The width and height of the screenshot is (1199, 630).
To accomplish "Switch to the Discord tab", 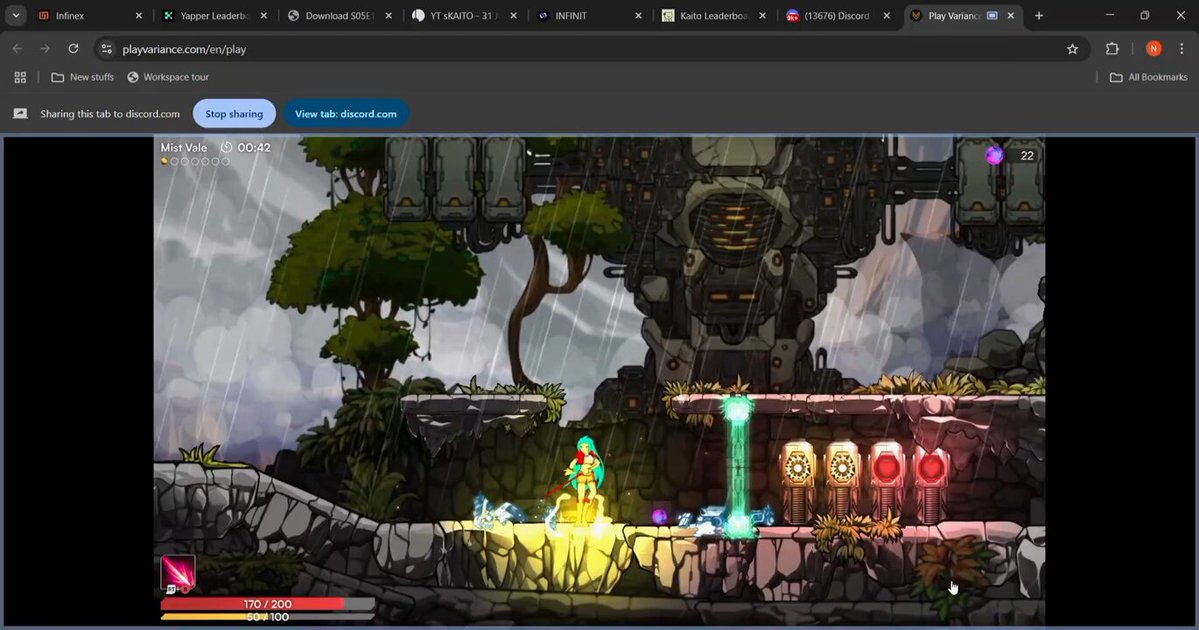I will tap(838, 15).
